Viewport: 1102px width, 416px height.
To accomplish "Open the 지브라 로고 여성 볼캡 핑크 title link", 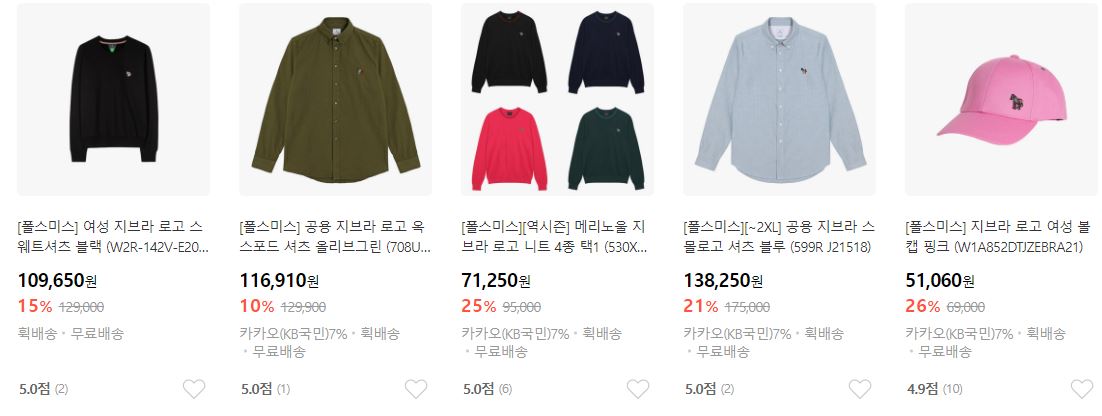I will [998, 237].
